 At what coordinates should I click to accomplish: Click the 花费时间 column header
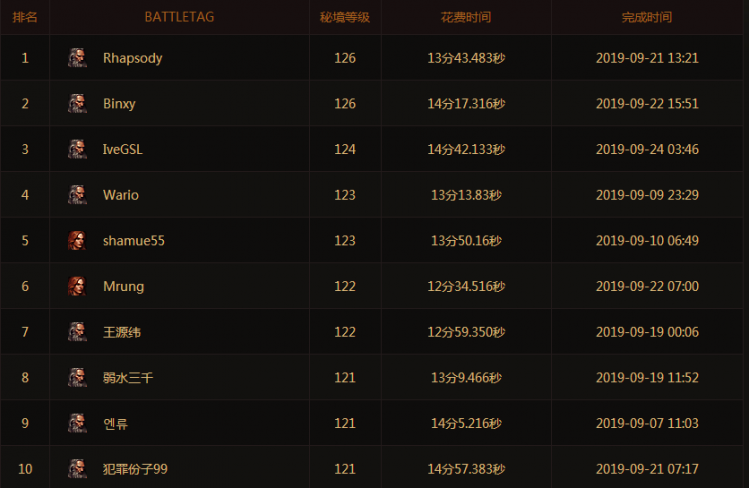466,17
